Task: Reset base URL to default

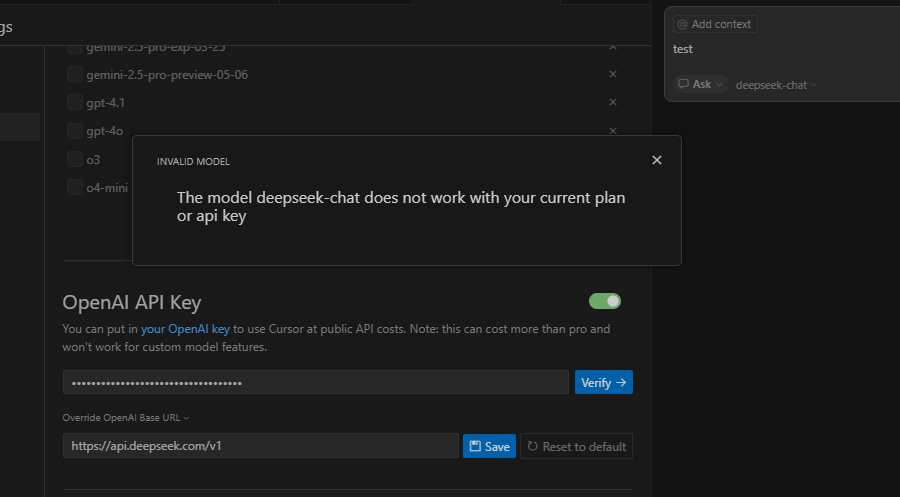Action: [576, 446]
